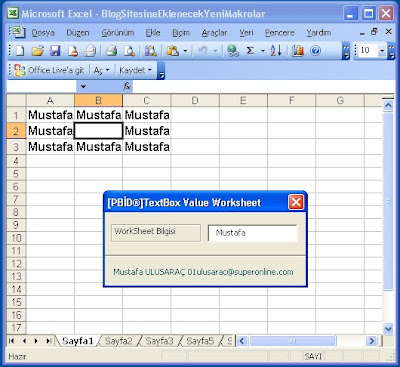Viewport: 400px width, 367px height.
Task: Open Print Preview magnifier icon
Action: tap(129, 51)
